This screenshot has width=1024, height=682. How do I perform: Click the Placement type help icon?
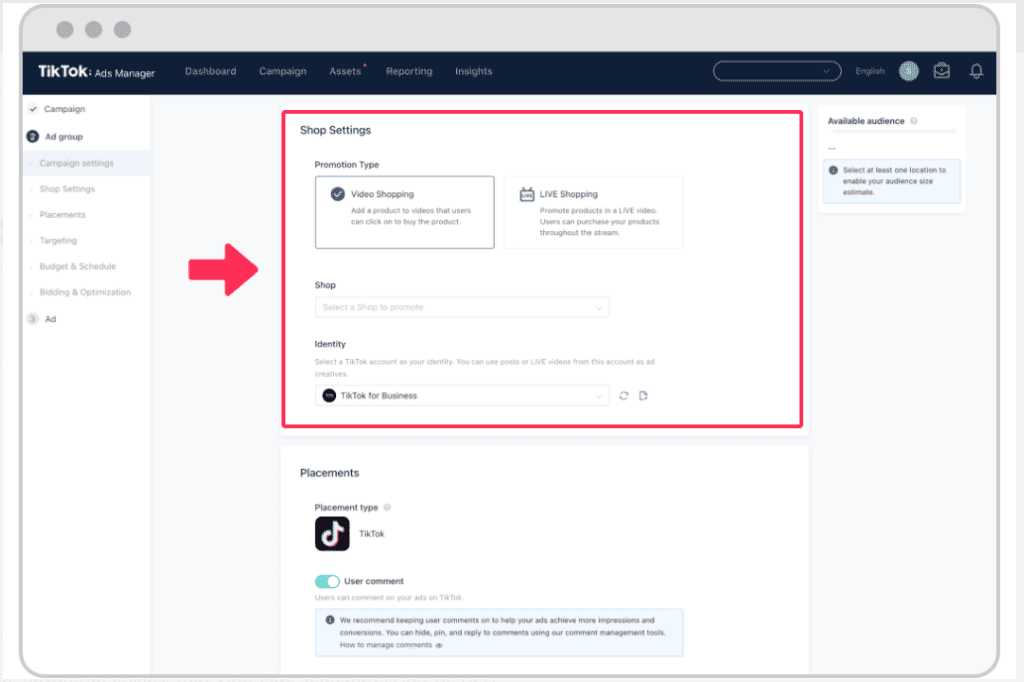point(387,508)
